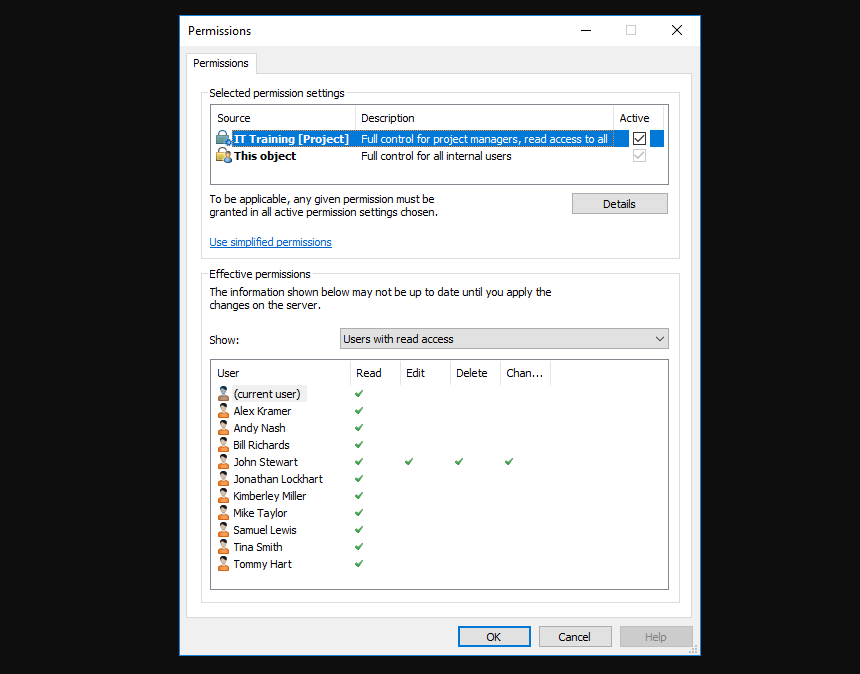860x674 pixels.
Task: Enable the Active checkbox for This object
Action: tap(637, 156)
